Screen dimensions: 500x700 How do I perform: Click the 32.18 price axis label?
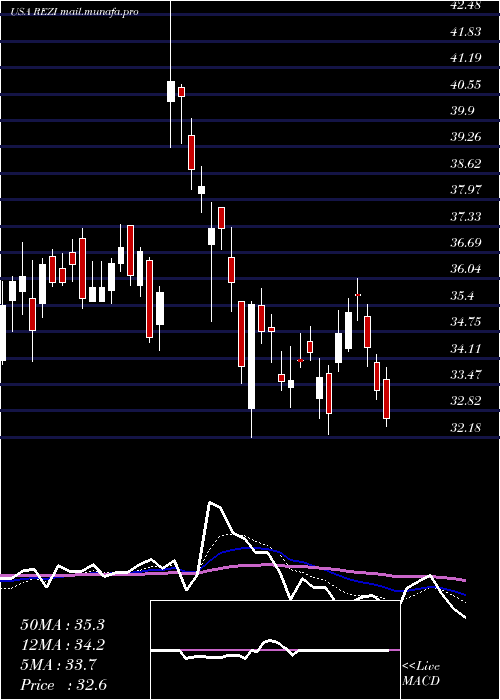[466, 428]
